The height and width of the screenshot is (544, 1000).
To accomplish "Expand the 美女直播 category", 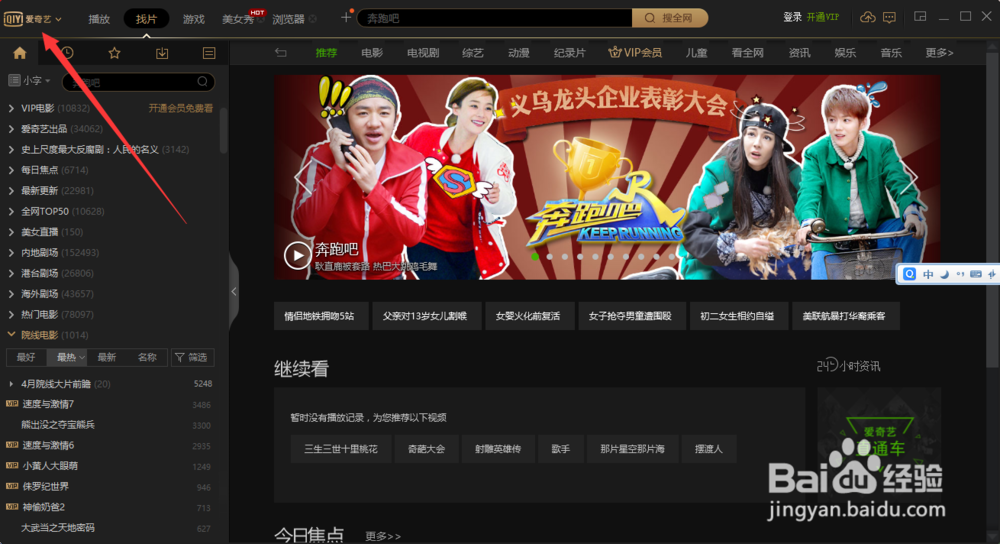I will (11, 232).
